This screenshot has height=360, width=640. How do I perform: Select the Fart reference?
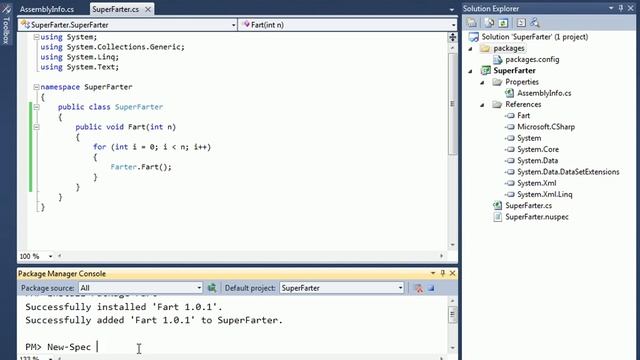pos(523,116)
